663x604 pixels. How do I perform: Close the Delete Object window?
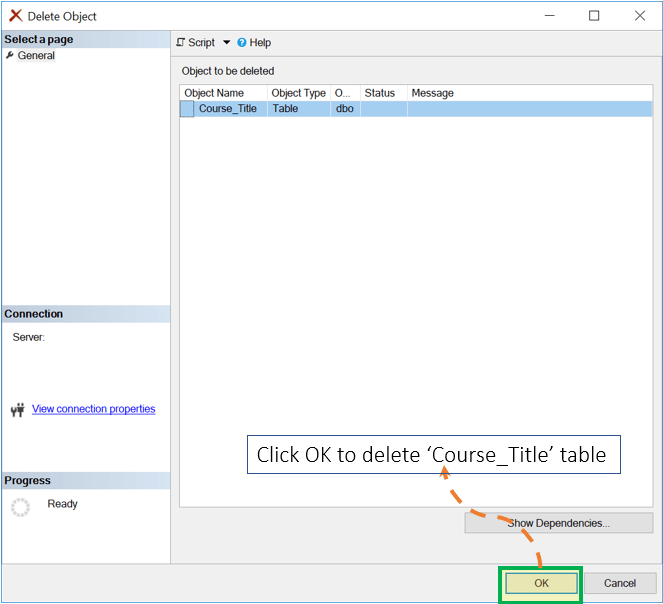tap(639, 16)
